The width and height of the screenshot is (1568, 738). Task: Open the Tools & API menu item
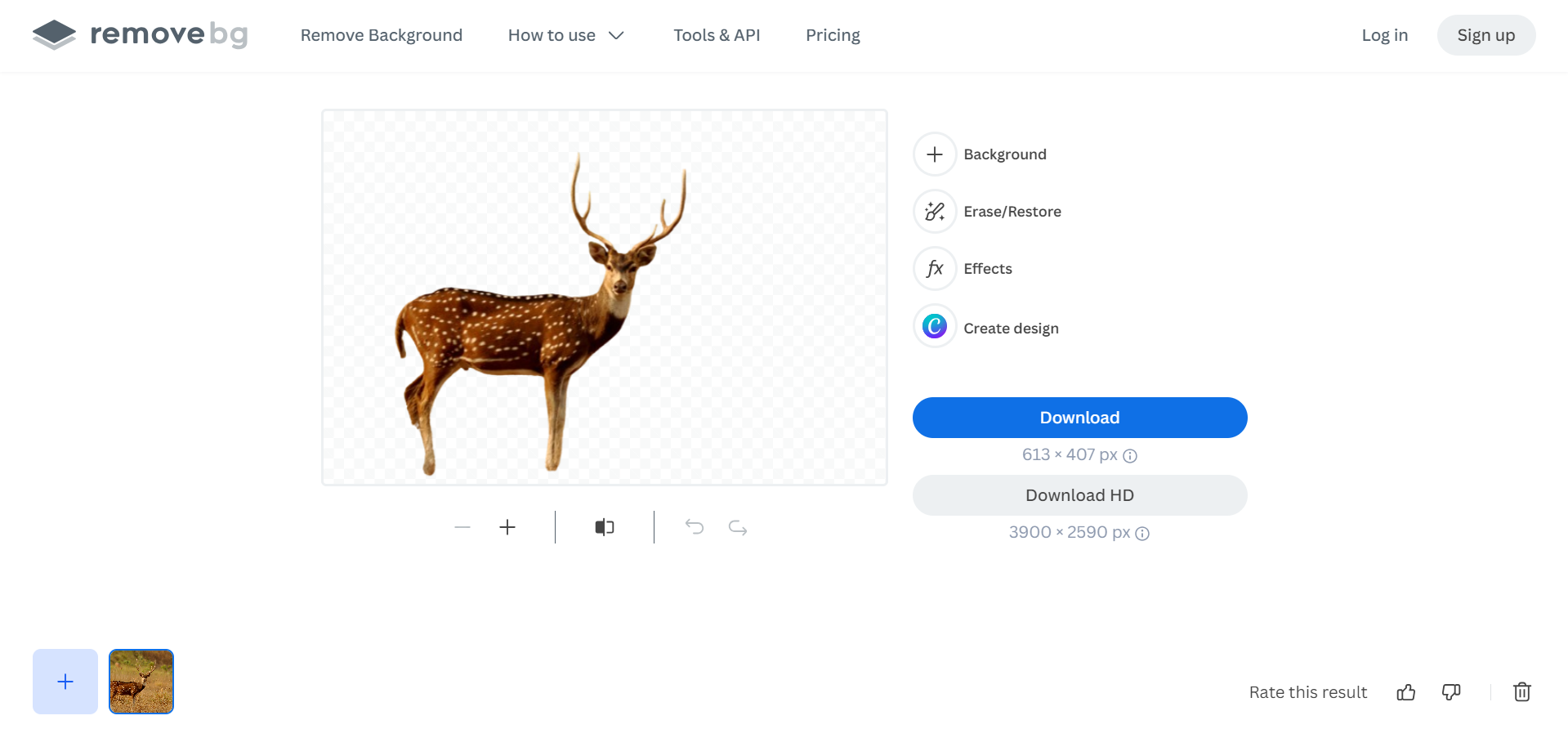pyautogui.click(x=717, y=35)
